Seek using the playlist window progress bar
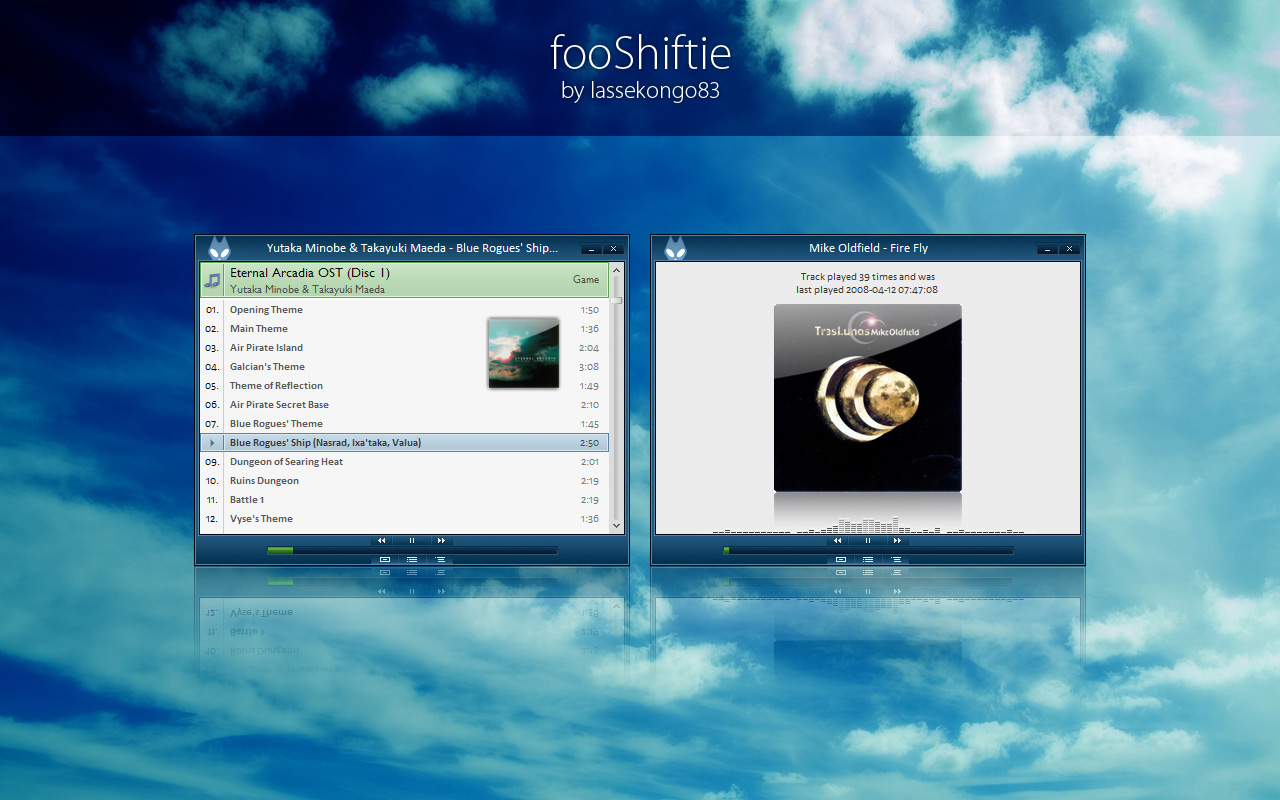The width and height of the screenshot is (1280, 800). click(412, 550)
